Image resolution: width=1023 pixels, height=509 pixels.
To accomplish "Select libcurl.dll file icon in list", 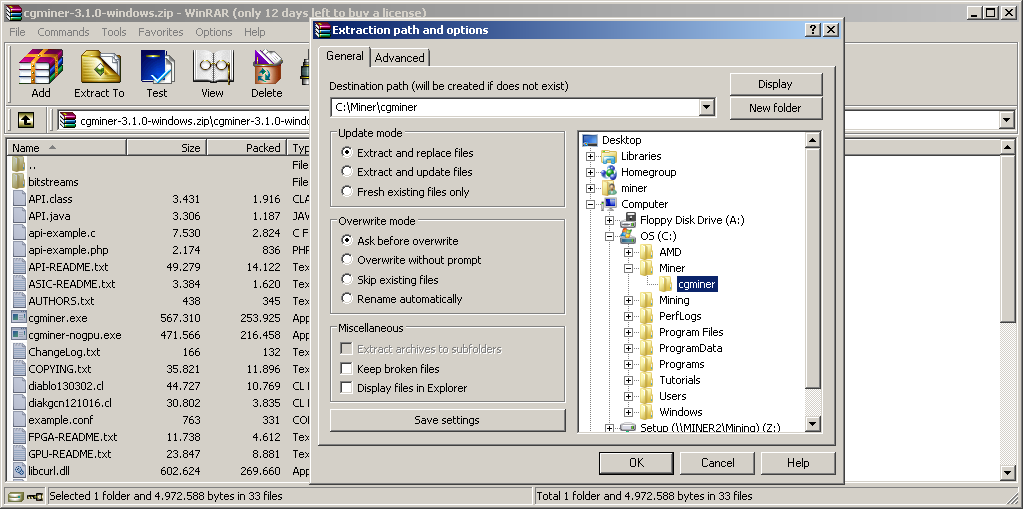I will (19, 470).
